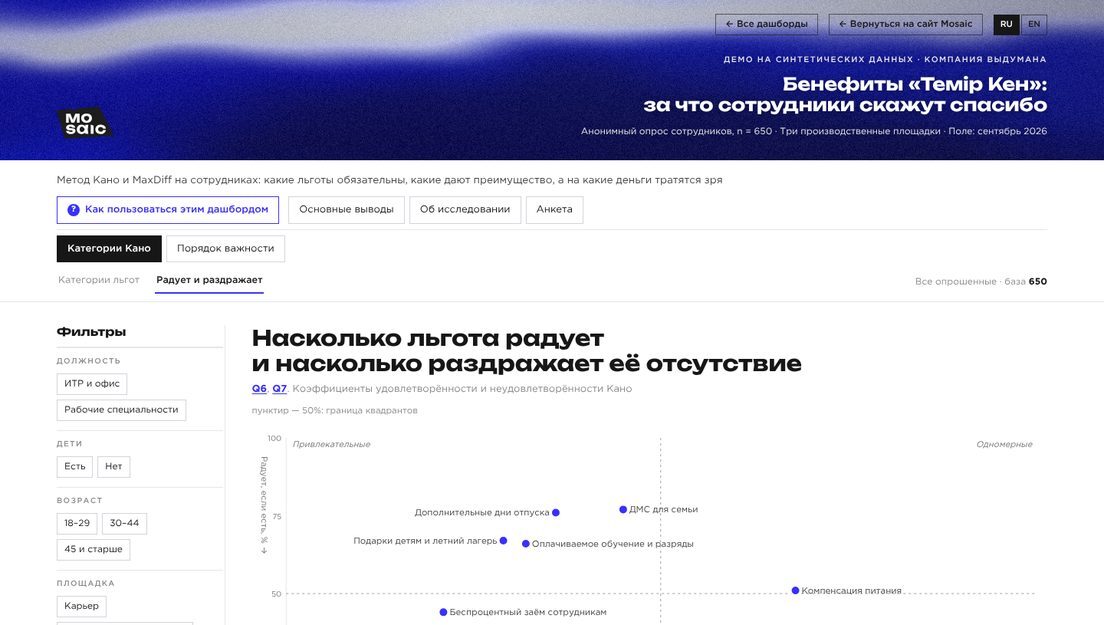
Task: Click 'Дополнительные дни отпуска' data point
Action: tap(556, 513)
